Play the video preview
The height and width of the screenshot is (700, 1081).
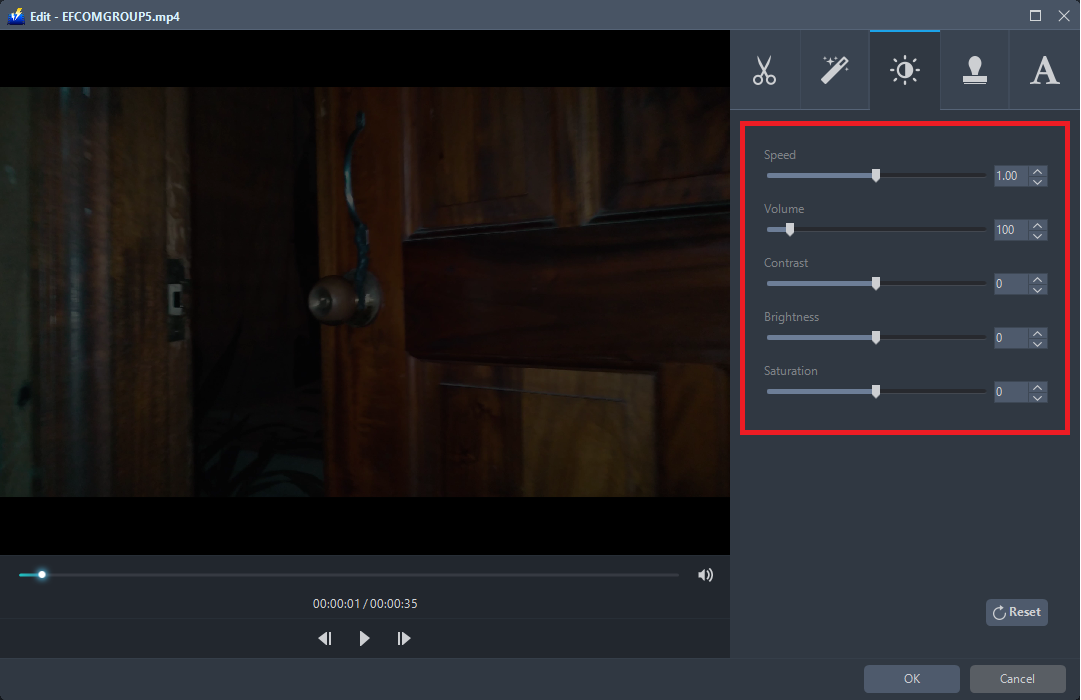364,638
